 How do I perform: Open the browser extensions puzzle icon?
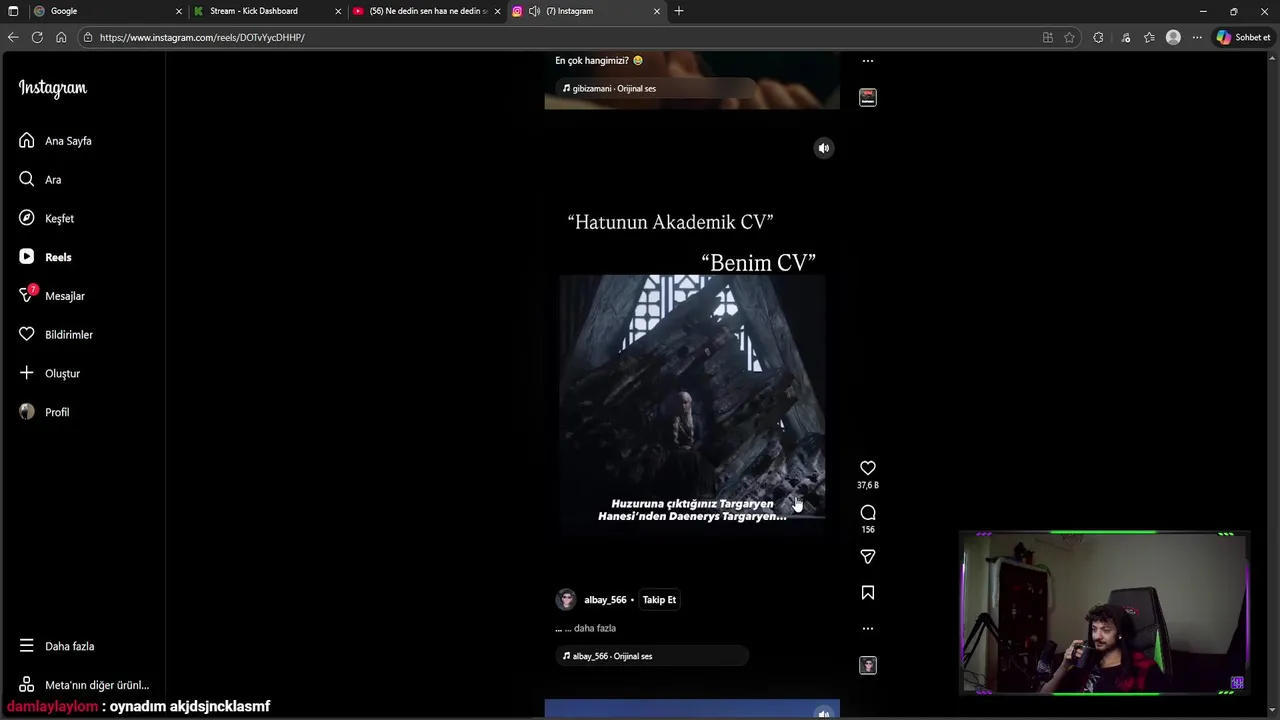point(1098,37)
